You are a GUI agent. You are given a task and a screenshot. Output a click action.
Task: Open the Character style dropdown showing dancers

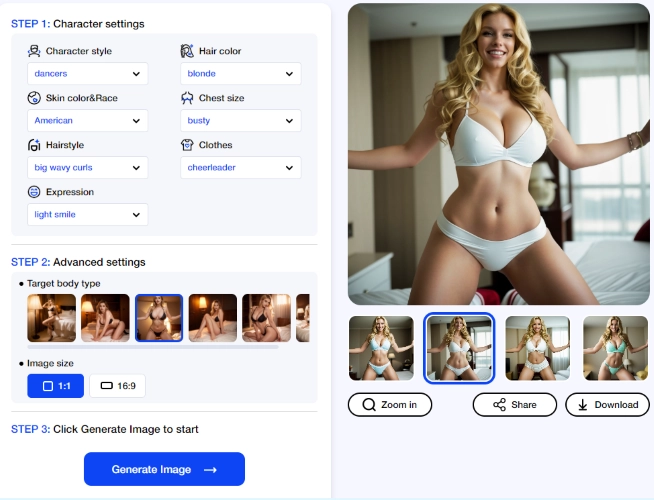point(87,74)
